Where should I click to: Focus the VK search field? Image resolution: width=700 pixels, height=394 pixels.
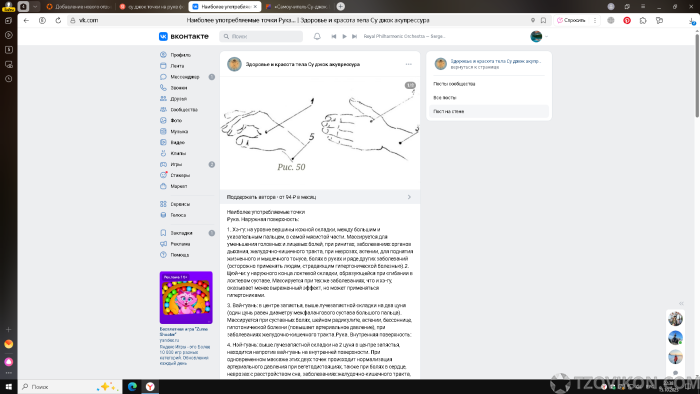(261, 36)
